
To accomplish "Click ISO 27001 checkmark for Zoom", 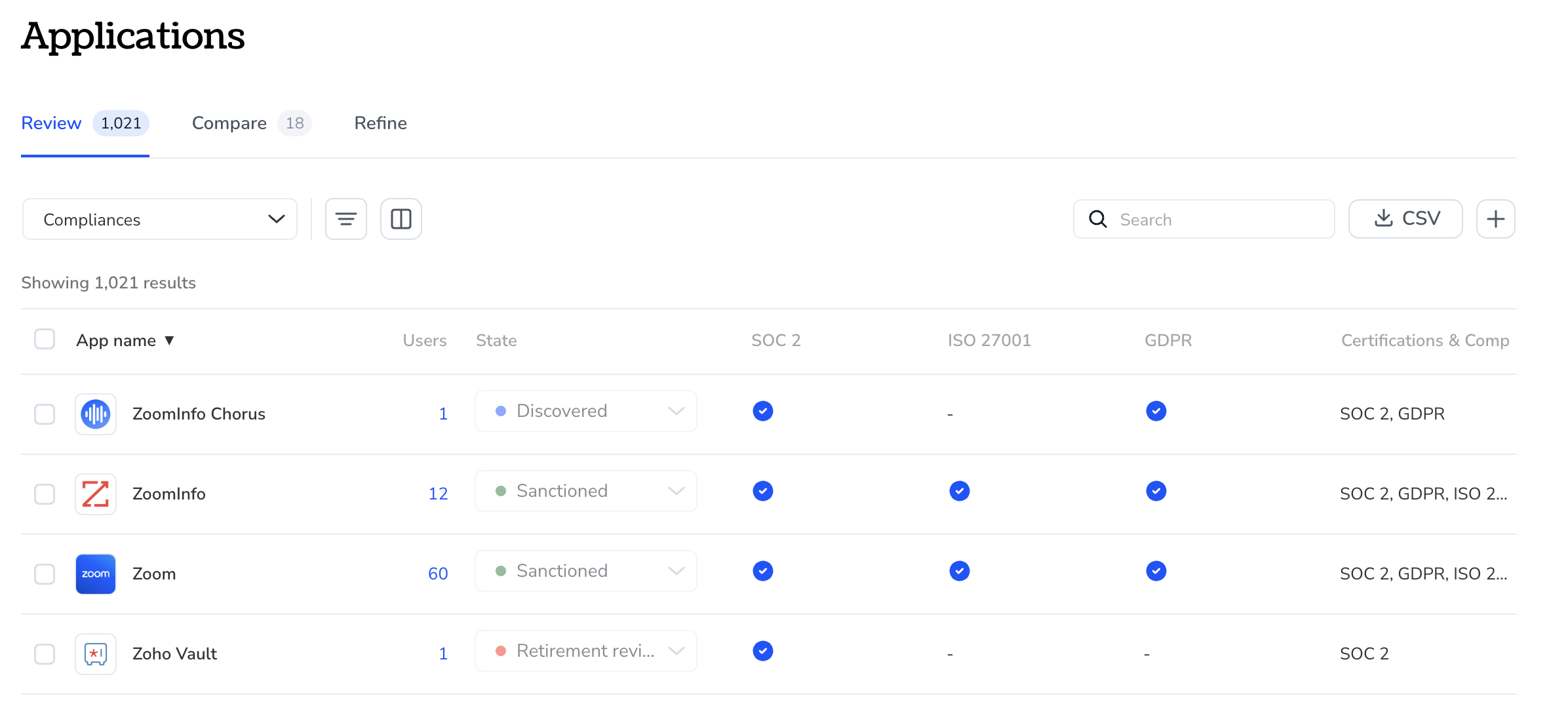I will (960, 571).
